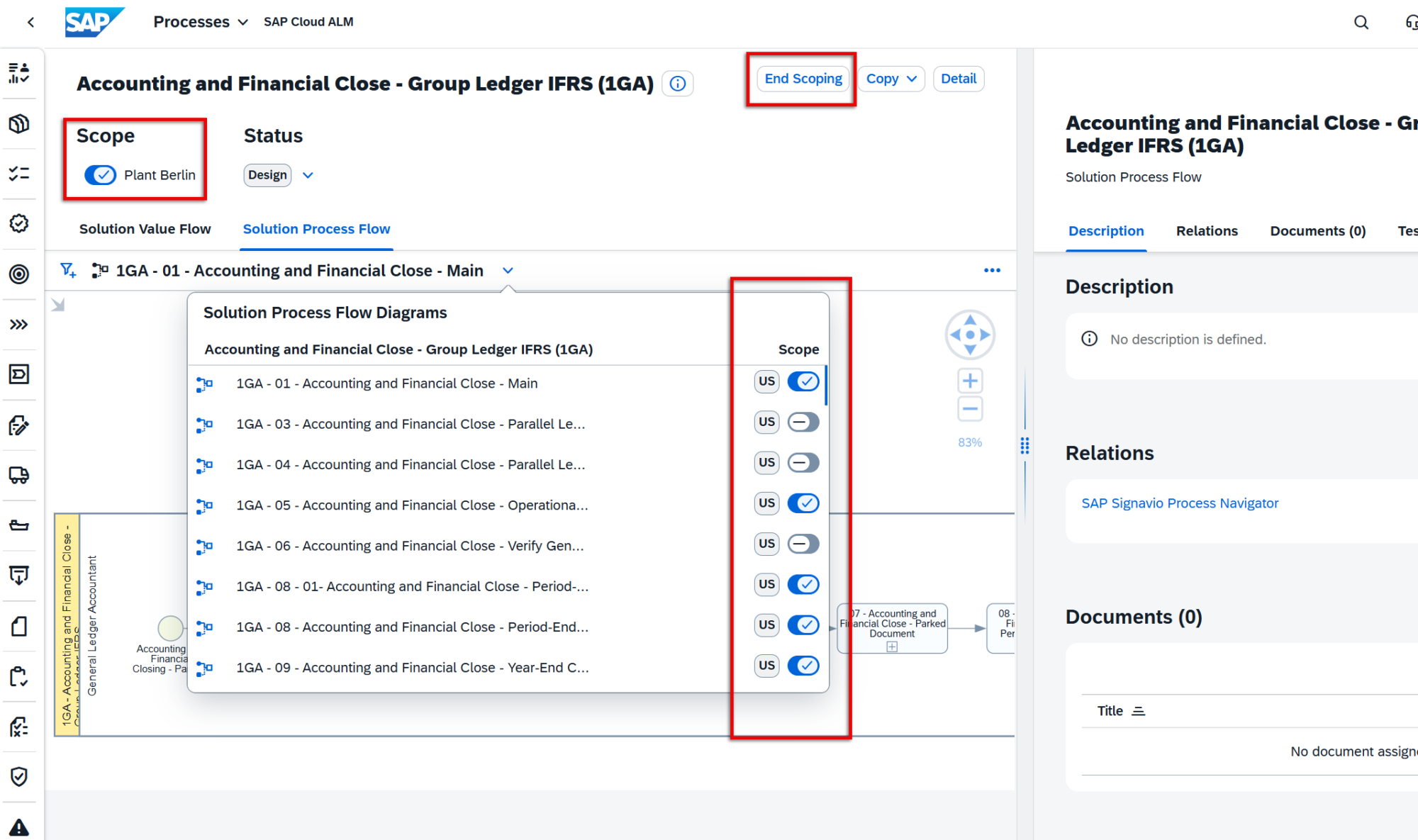
Task: Open the SAP Signavio Process Navigator link
Action: [x=1180, y=503]
